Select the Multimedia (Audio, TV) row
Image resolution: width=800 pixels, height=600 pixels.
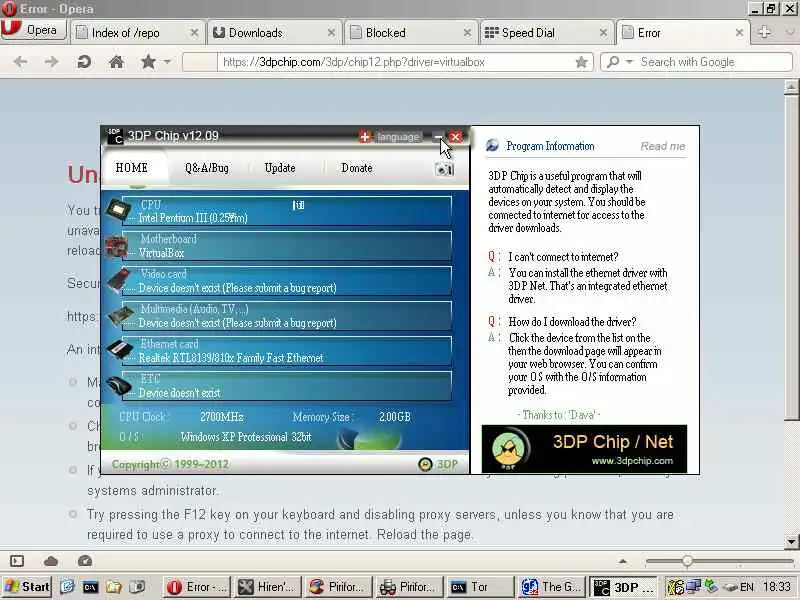pyautogui.click(x=287, y=316)
